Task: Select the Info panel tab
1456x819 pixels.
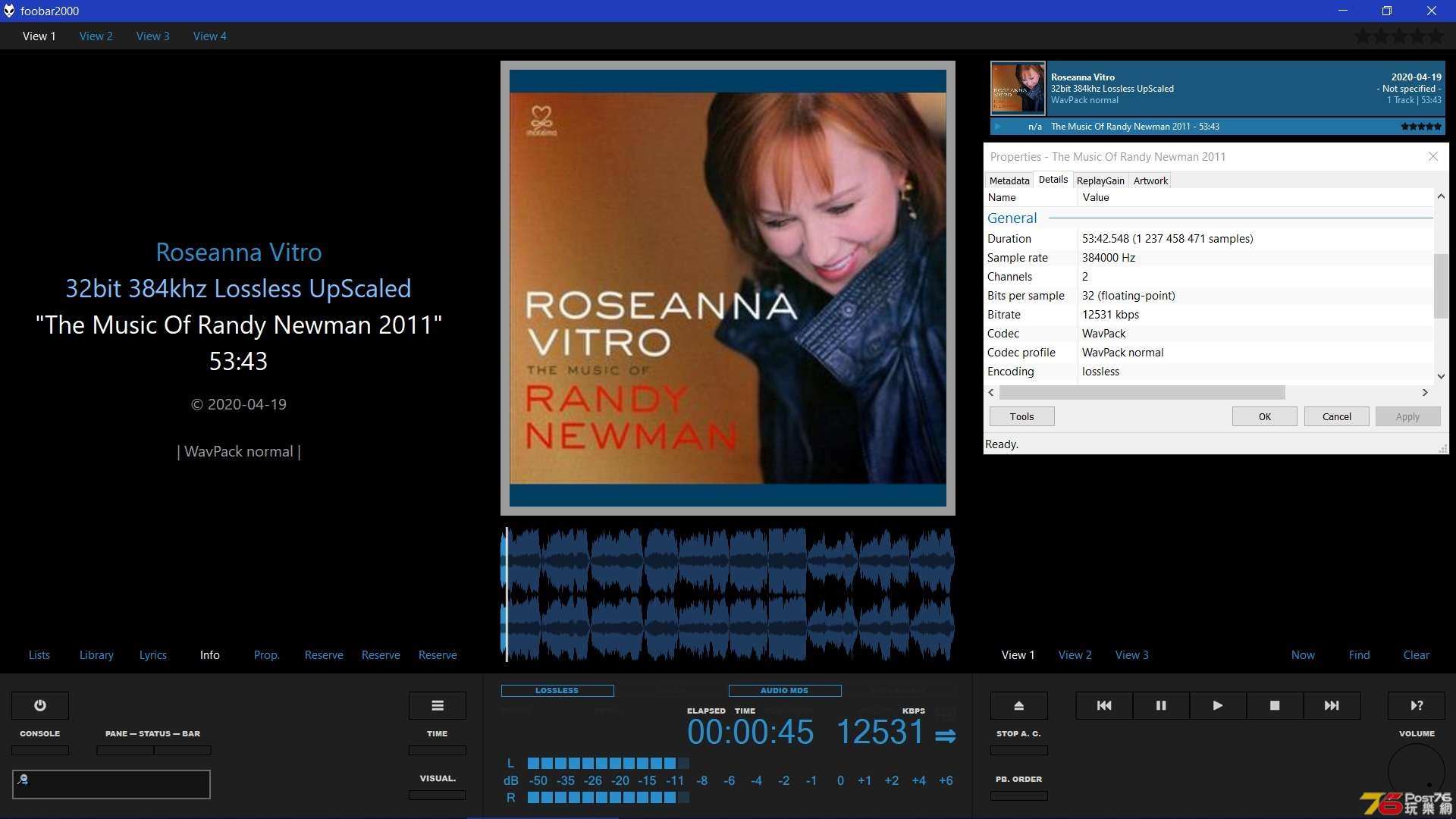Action: 210,655
